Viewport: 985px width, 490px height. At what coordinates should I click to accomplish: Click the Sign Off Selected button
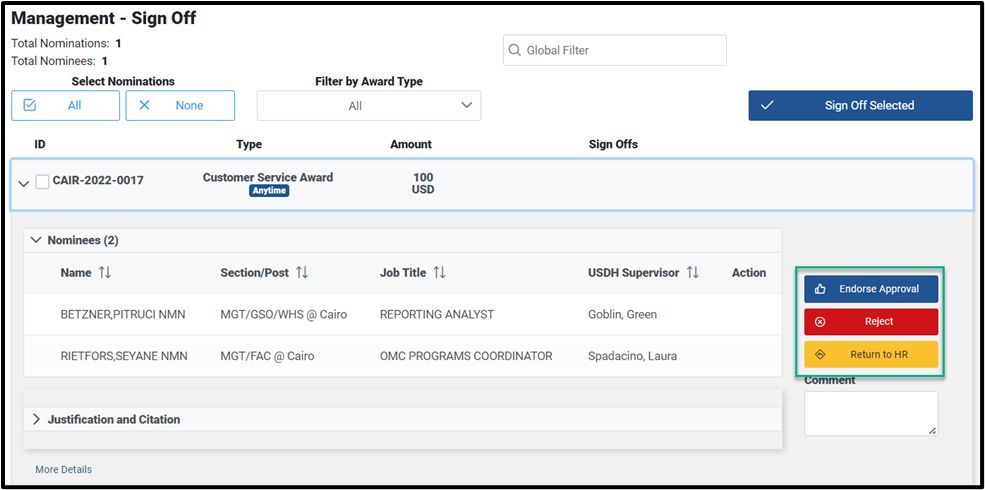[x=861, y=106]
